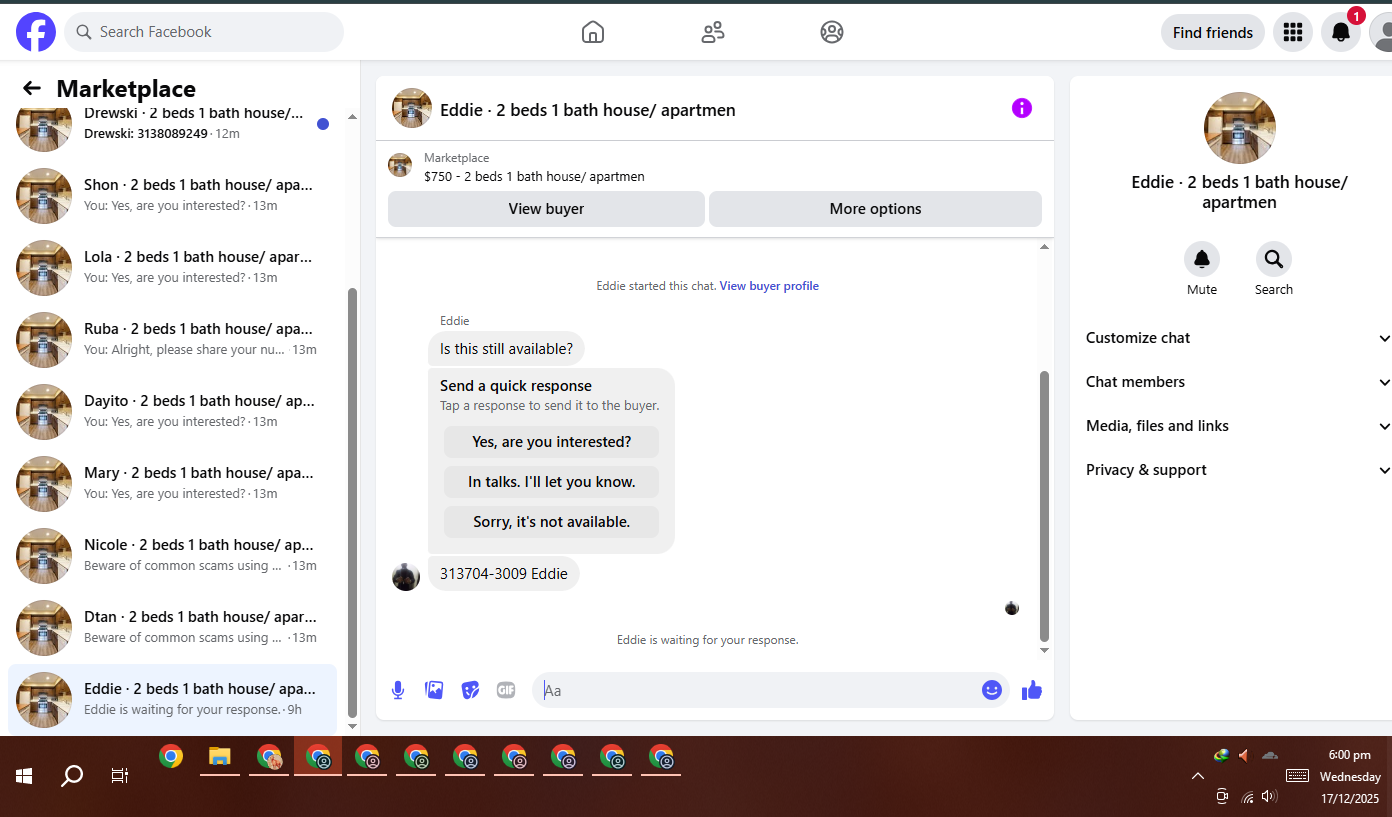1392x817 pixels.
Task: Search in conversation magnifier icon
Action: pos(1274,259)
